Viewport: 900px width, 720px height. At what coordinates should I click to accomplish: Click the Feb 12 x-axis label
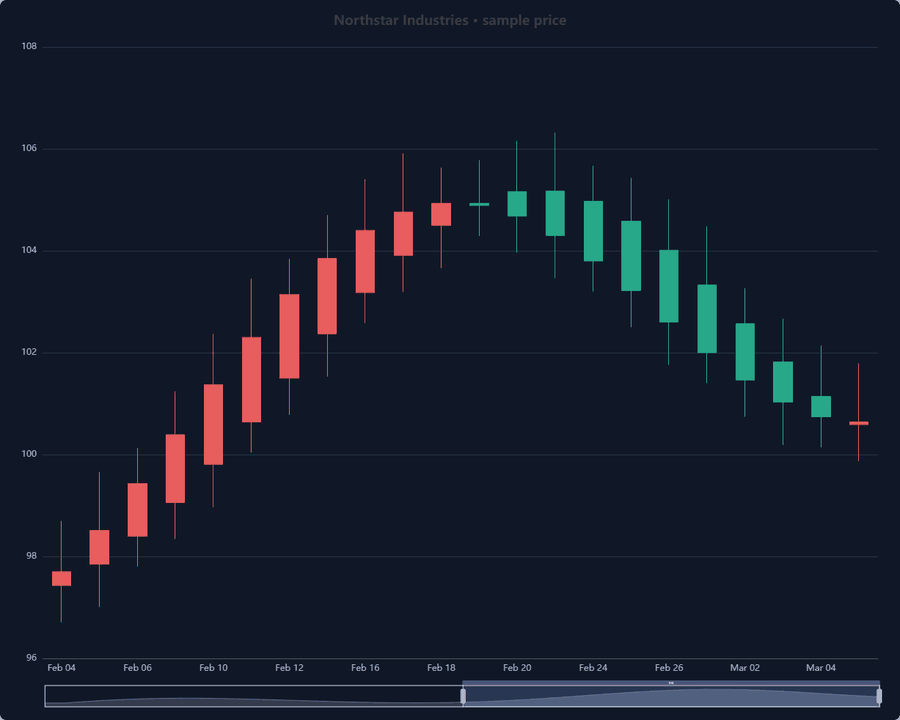pos(289,668)
